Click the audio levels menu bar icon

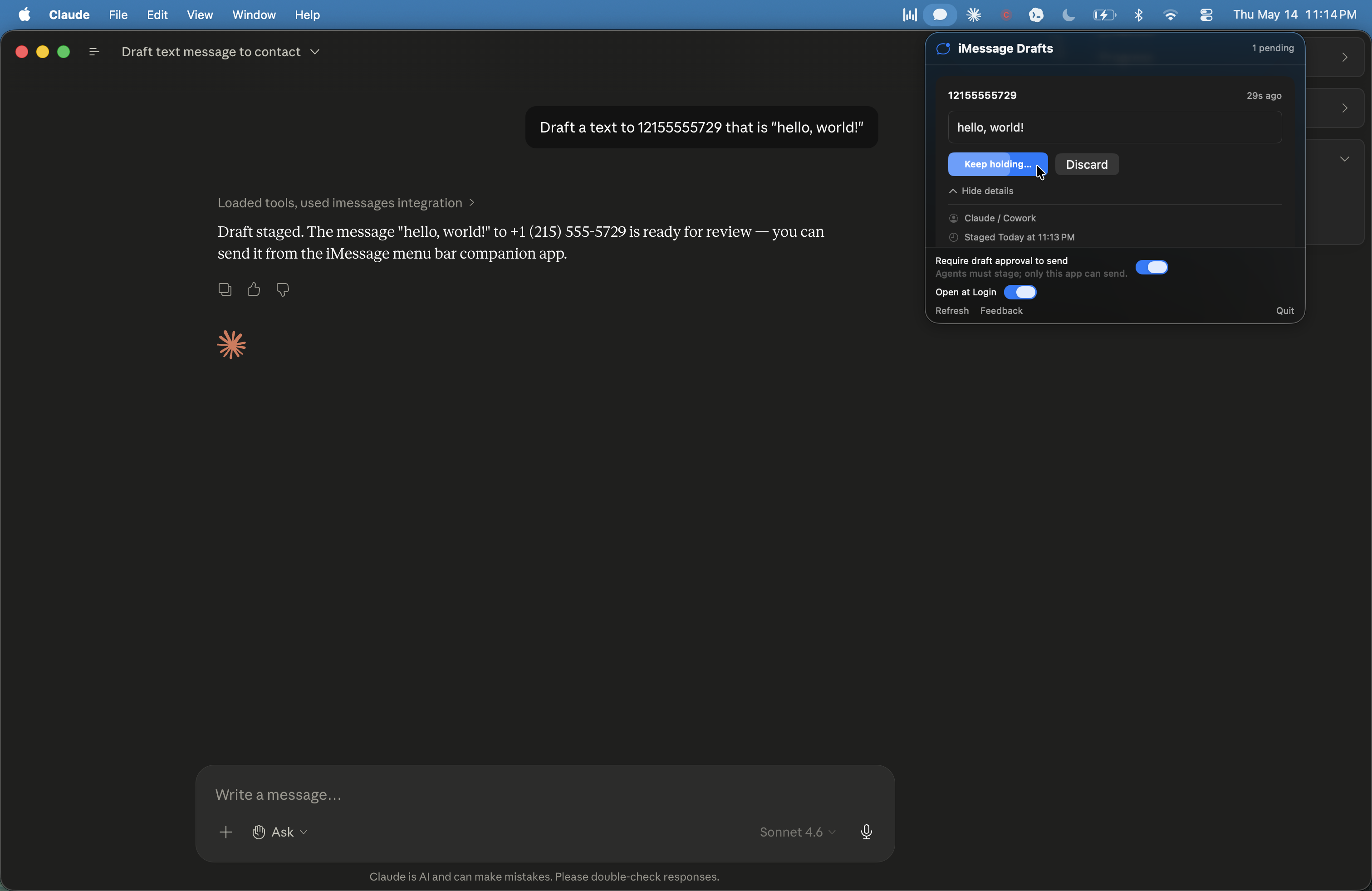910,15
